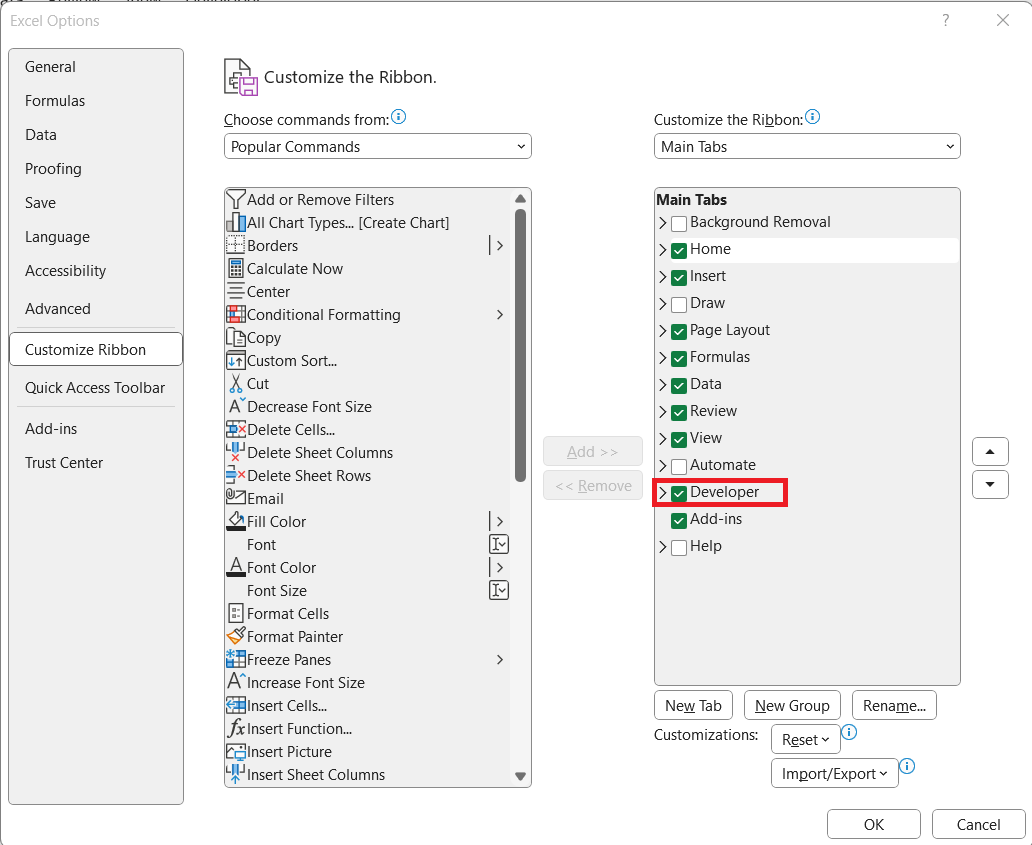Viewport: 1032px width, 845px height.
Task: Click the info icon next to Reset
Action: point(850,732)
